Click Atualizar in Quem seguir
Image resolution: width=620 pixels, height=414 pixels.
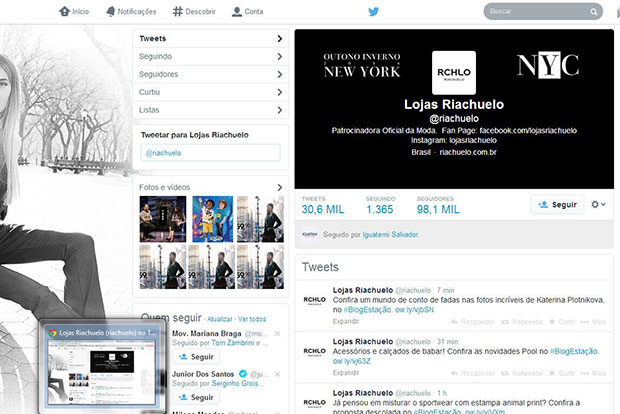tap(219, 319)
